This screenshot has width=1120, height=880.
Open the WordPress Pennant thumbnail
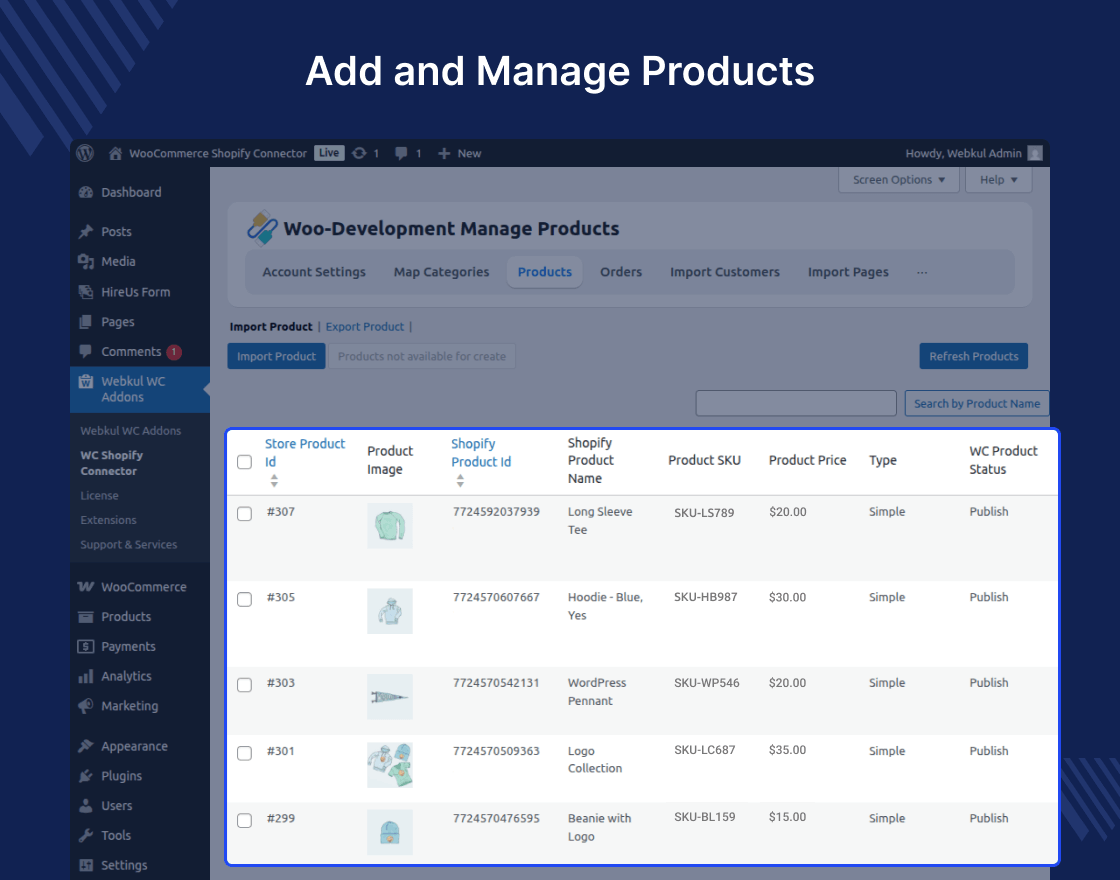point(390,696)
